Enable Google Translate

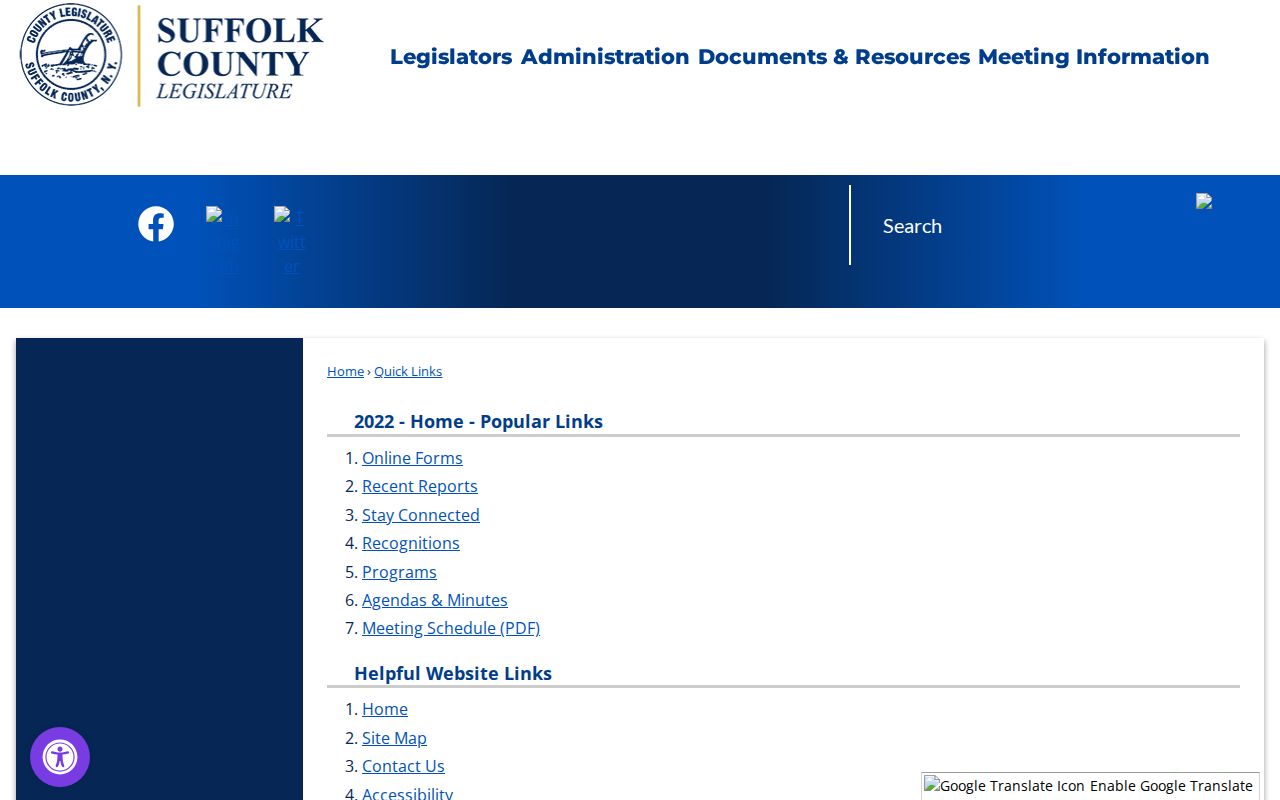(1171, 786)
